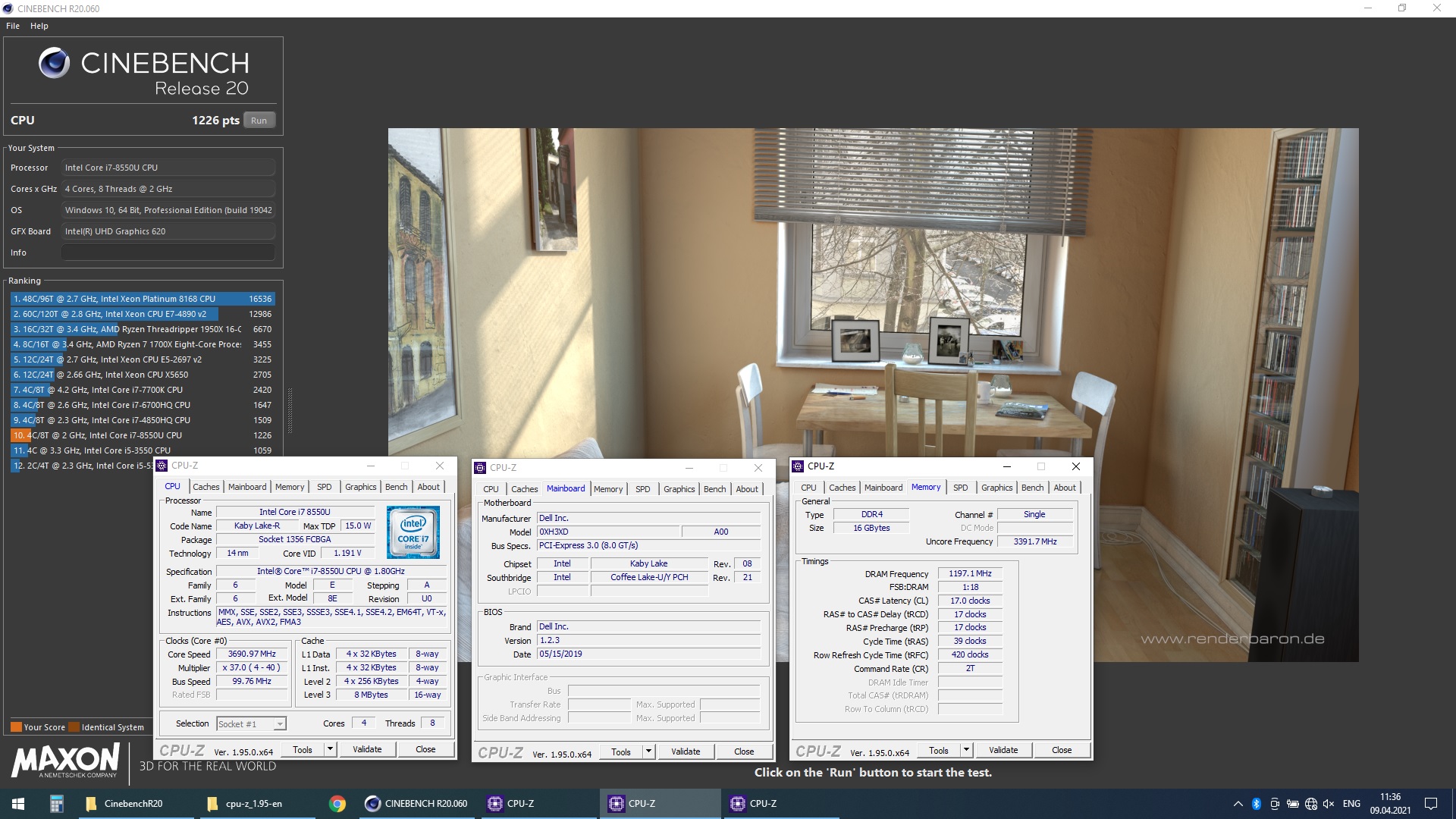This screenshot has height=819, width=1456.
Task: Click Validate in the Memory window
Action: point(1003,750)
